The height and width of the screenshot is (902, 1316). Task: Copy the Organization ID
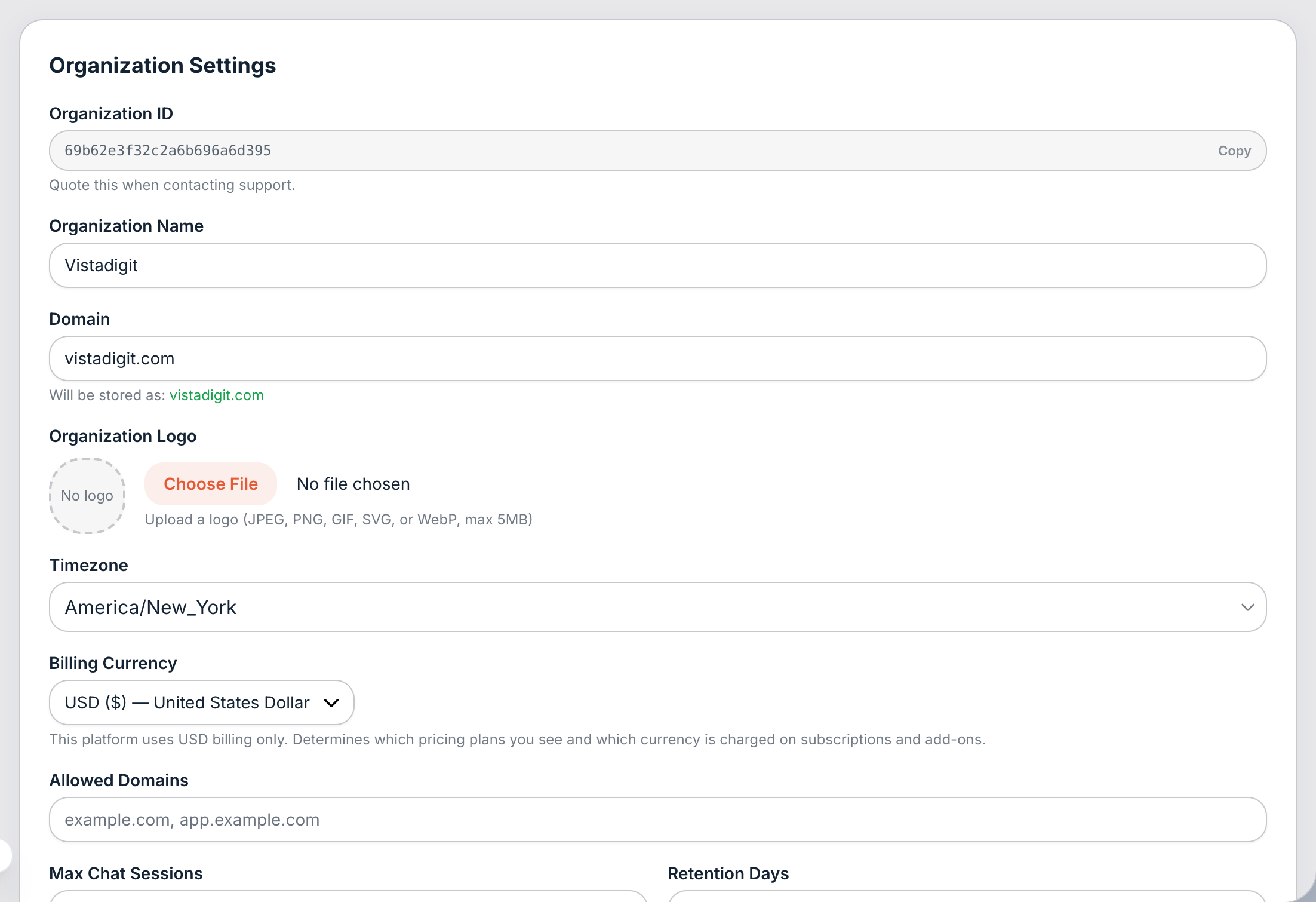click(1234, 151)
